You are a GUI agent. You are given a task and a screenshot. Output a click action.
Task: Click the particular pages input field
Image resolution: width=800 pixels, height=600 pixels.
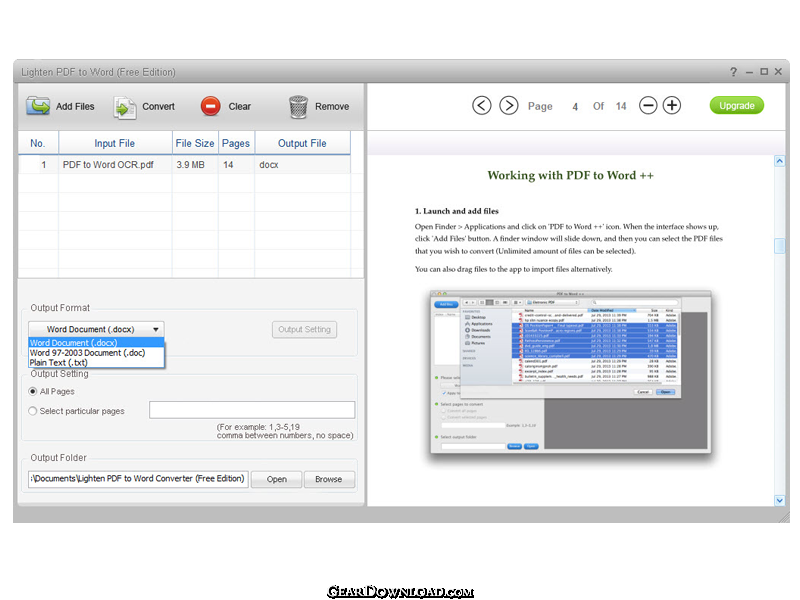click(x=252, y=410)
